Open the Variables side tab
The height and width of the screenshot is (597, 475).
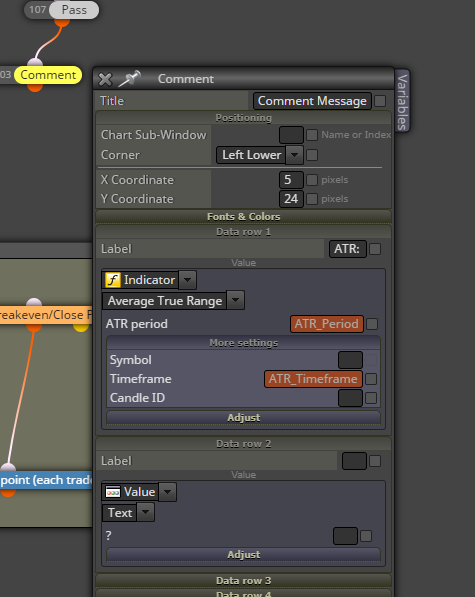[402, 101]
